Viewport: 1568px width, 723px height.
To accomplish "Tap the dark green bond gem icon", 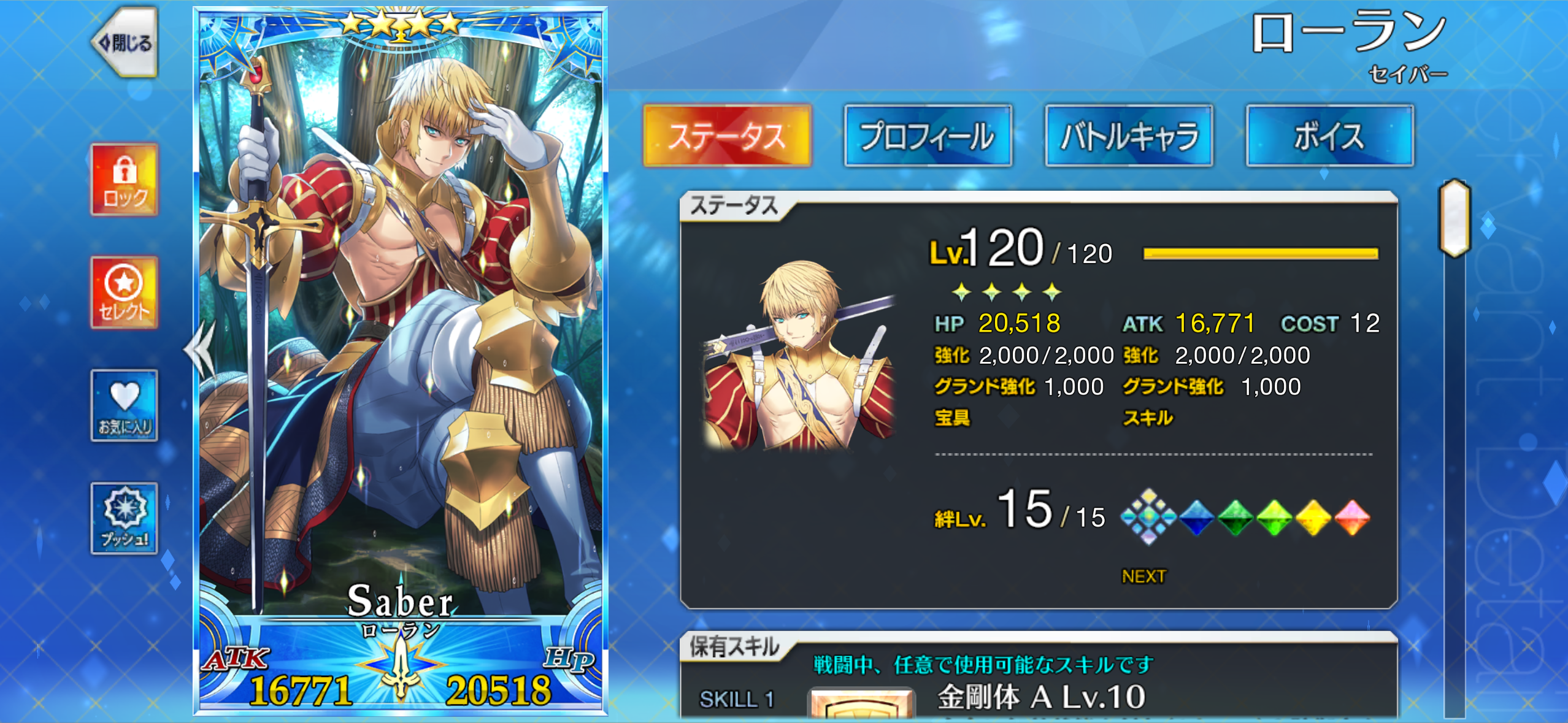I will [x=1235, y=518].
